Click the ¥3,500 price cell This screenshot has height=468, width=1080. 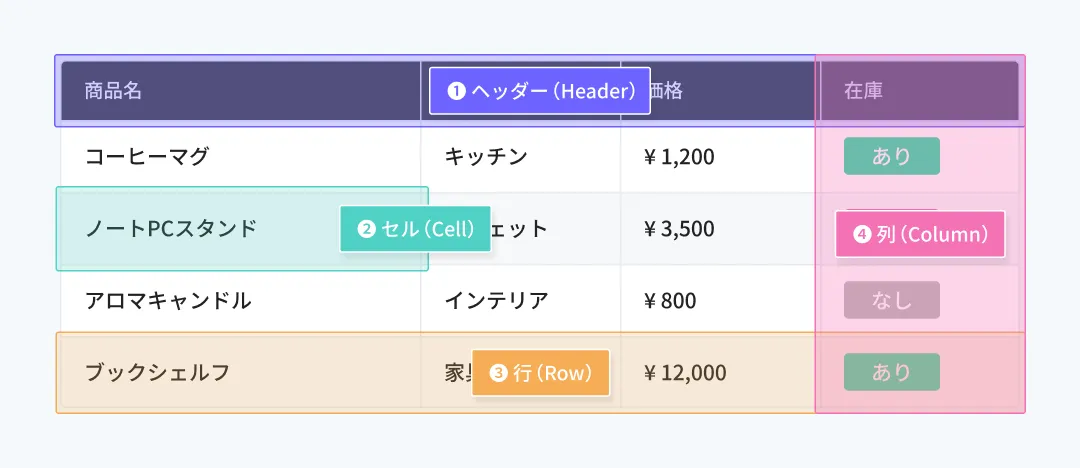coord(679,228)
